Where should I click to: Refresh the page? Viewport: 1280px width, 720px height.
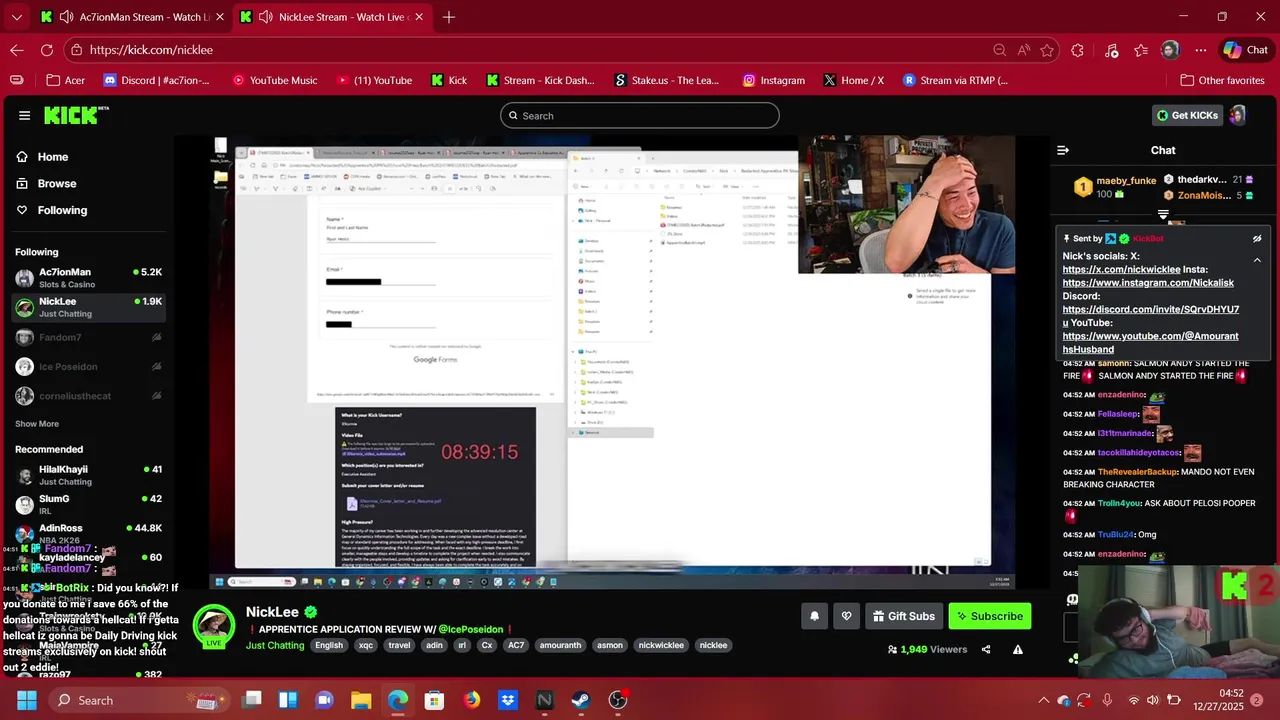pyautogui.click(x=47, y=50)
